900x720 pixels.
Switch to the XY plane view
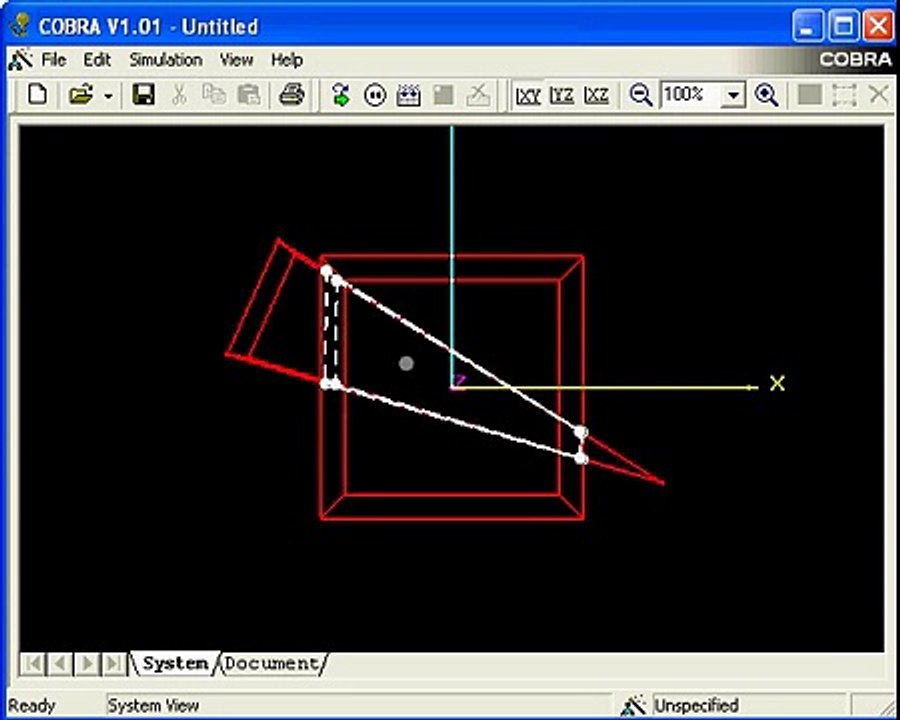click(528, 95)
